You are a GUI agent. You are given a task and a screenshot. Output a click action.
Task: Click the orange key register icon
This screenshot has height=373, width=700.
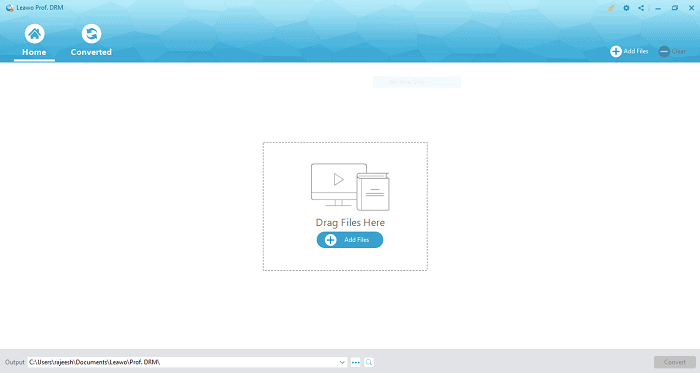pyautogui.click(x=611, y=8)
